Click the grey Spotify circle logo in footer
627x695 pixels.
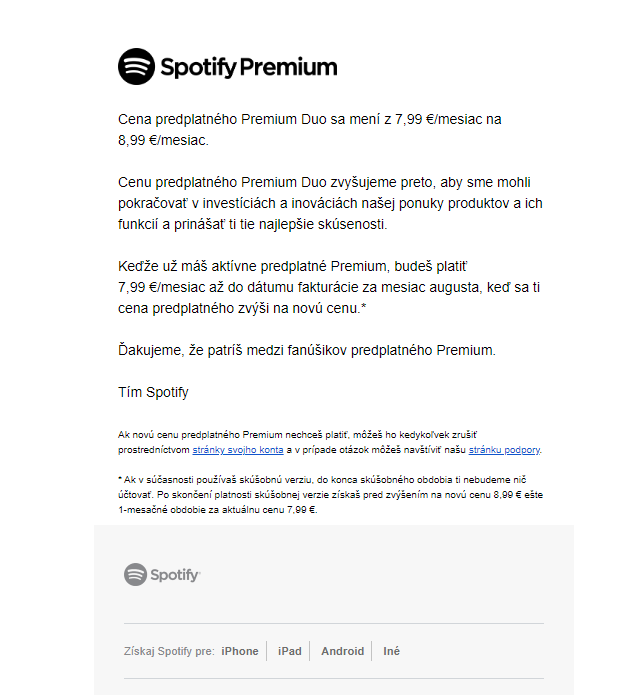coord(135,574)
